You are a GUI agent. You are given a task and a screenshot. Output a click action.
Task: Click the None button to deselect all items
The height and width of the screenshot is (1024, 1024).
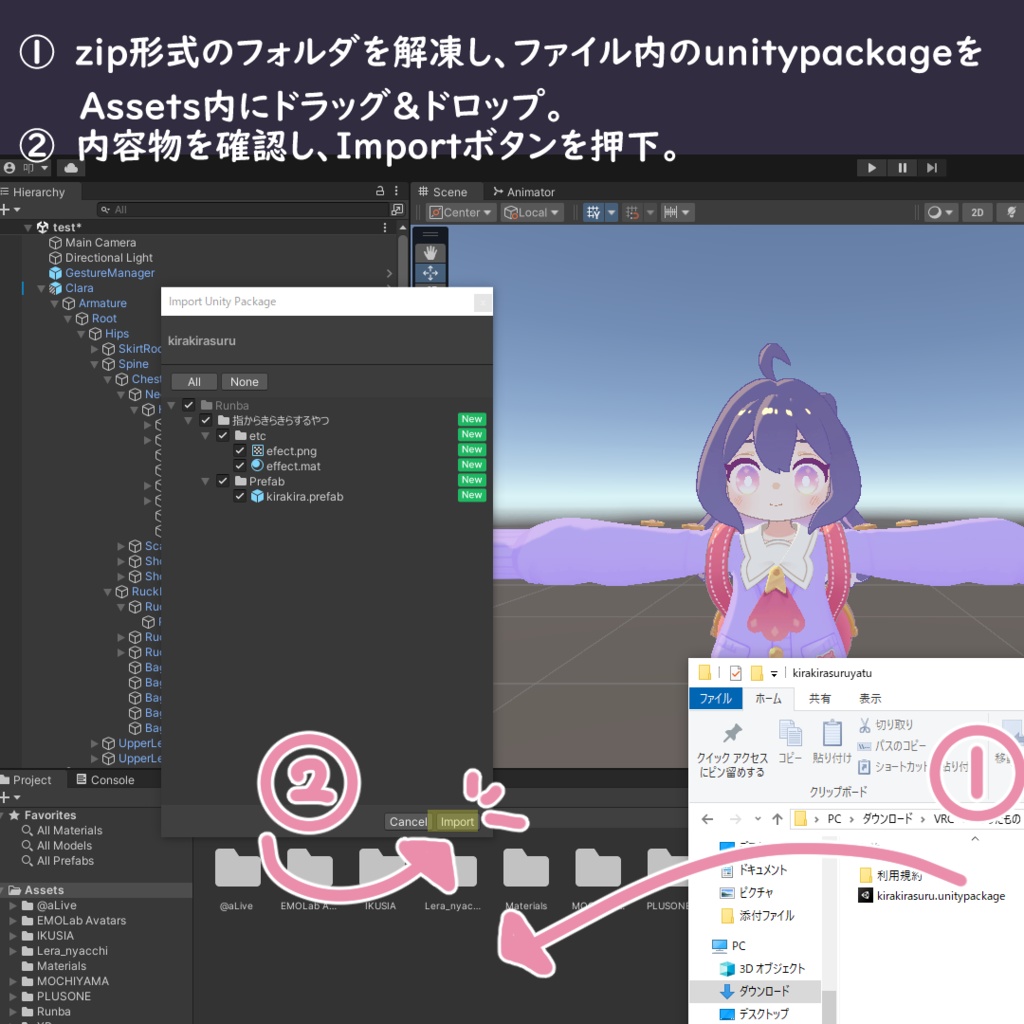[x=244, y=381]
